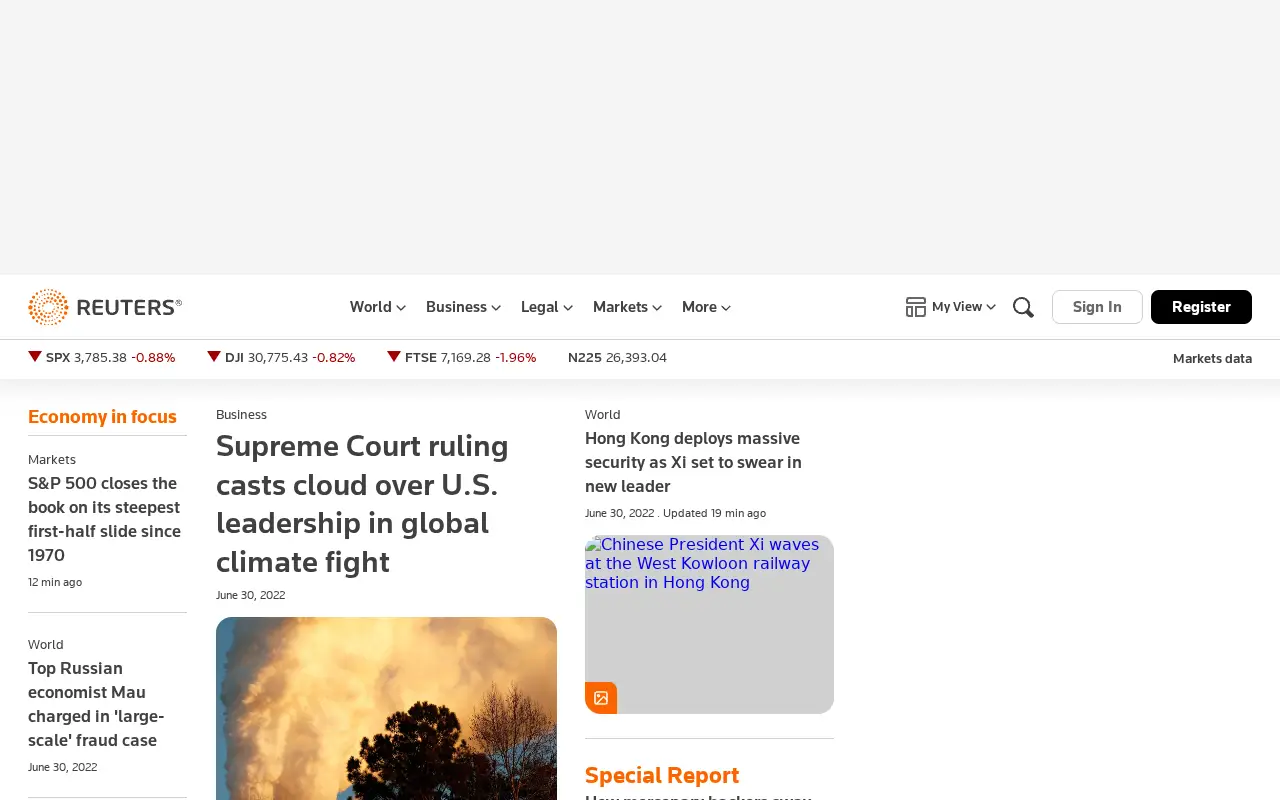1280x800 pixels.
Task: Click the image gallery icon on Xi photo
Action: (x=601, y=698)
